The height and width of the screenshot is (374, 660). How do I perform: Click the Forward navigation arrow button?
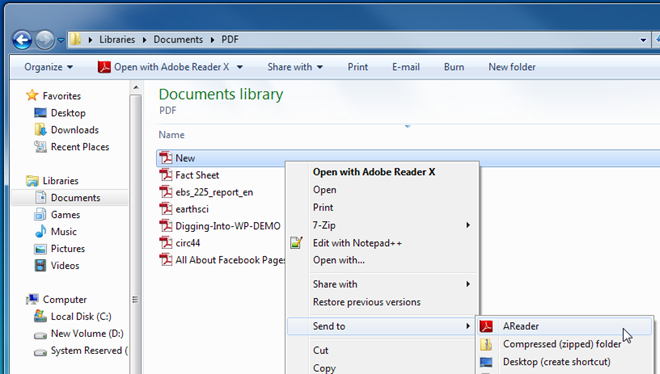click(45, 40)
